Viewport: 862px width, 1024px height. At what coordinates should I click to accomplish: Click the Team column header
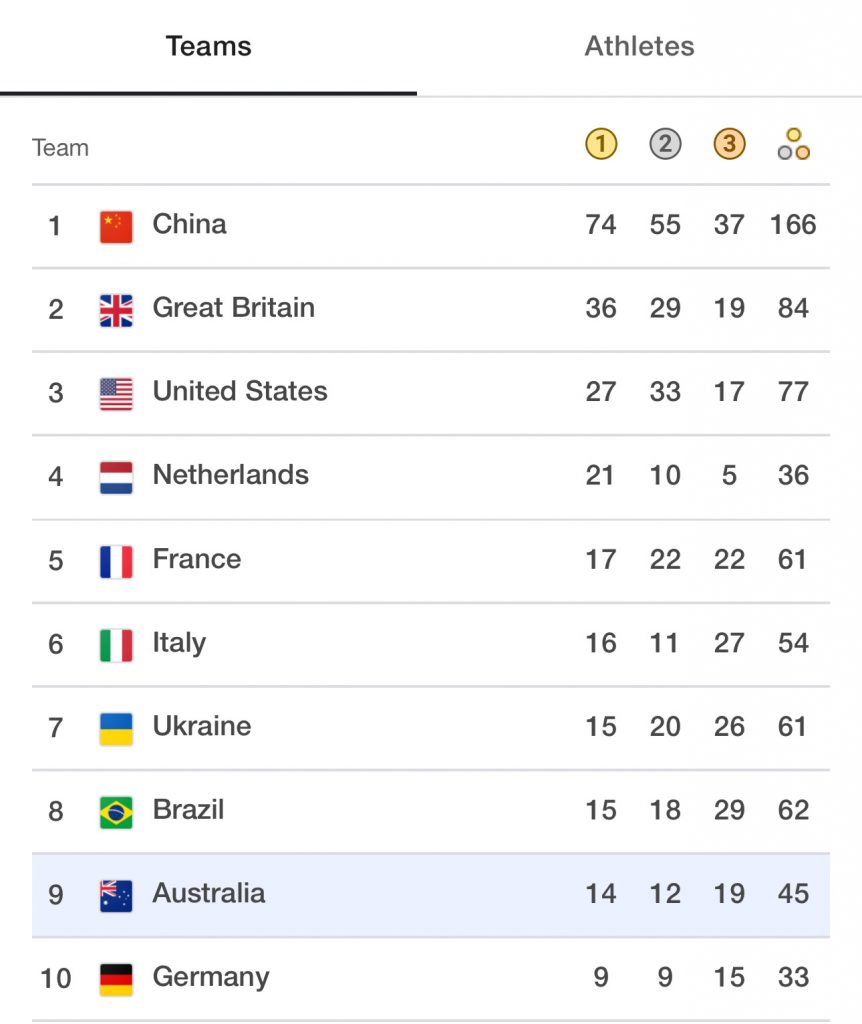tap(60, 148)
